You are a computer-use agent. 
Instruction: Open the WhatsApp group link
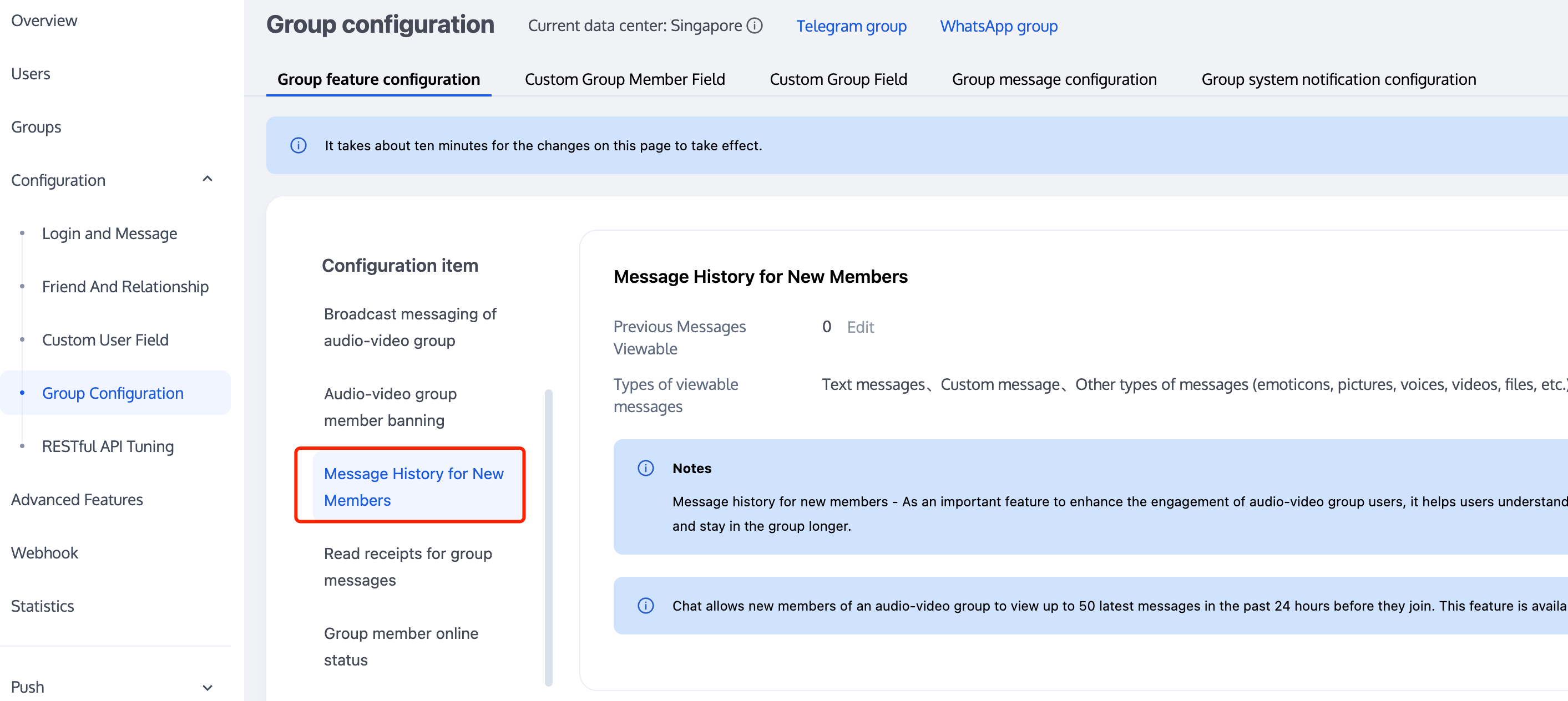point(998,26)
